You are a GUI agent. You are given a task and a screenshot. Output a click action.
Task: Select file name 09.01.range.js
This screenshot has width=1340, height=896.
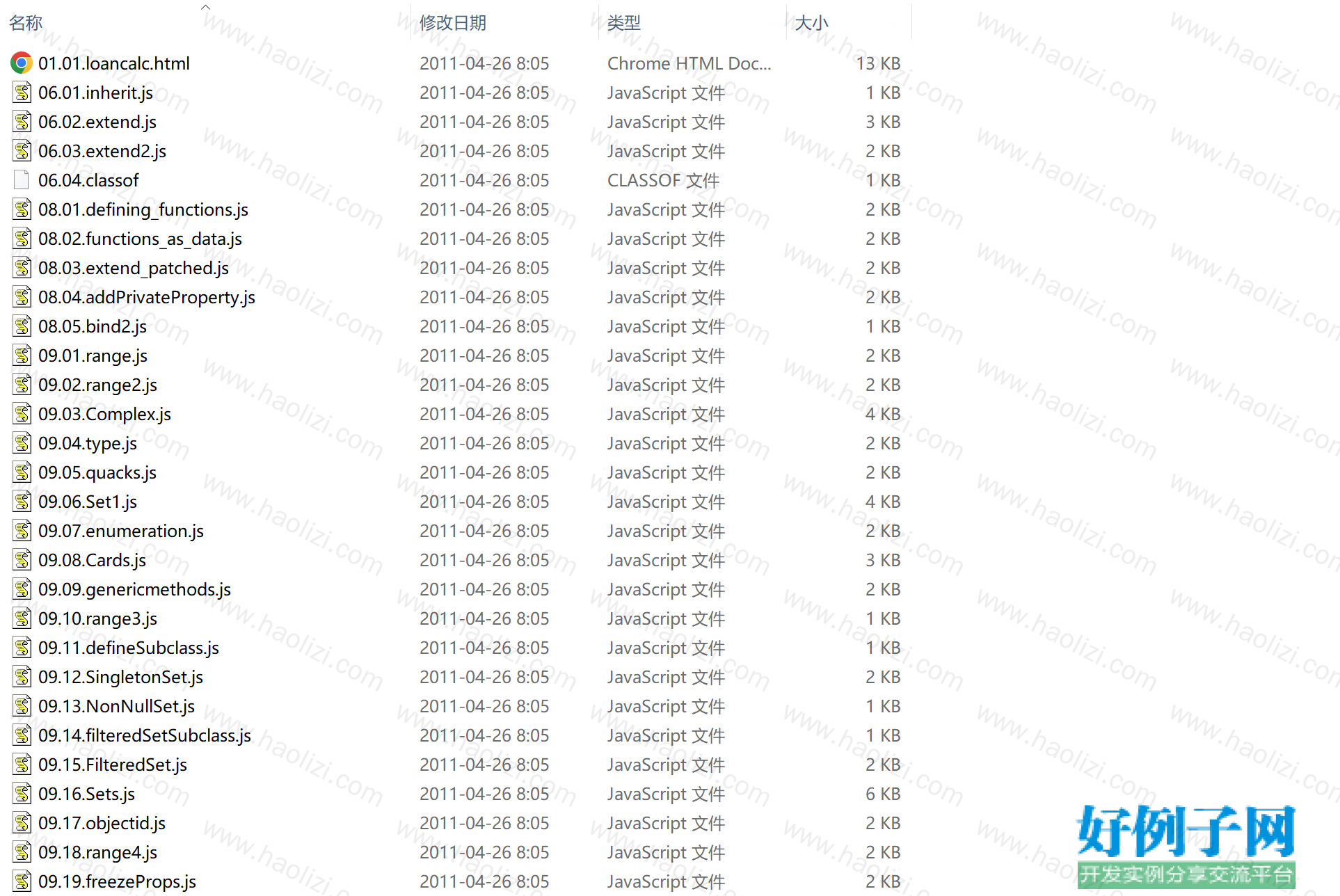(93, 355)
